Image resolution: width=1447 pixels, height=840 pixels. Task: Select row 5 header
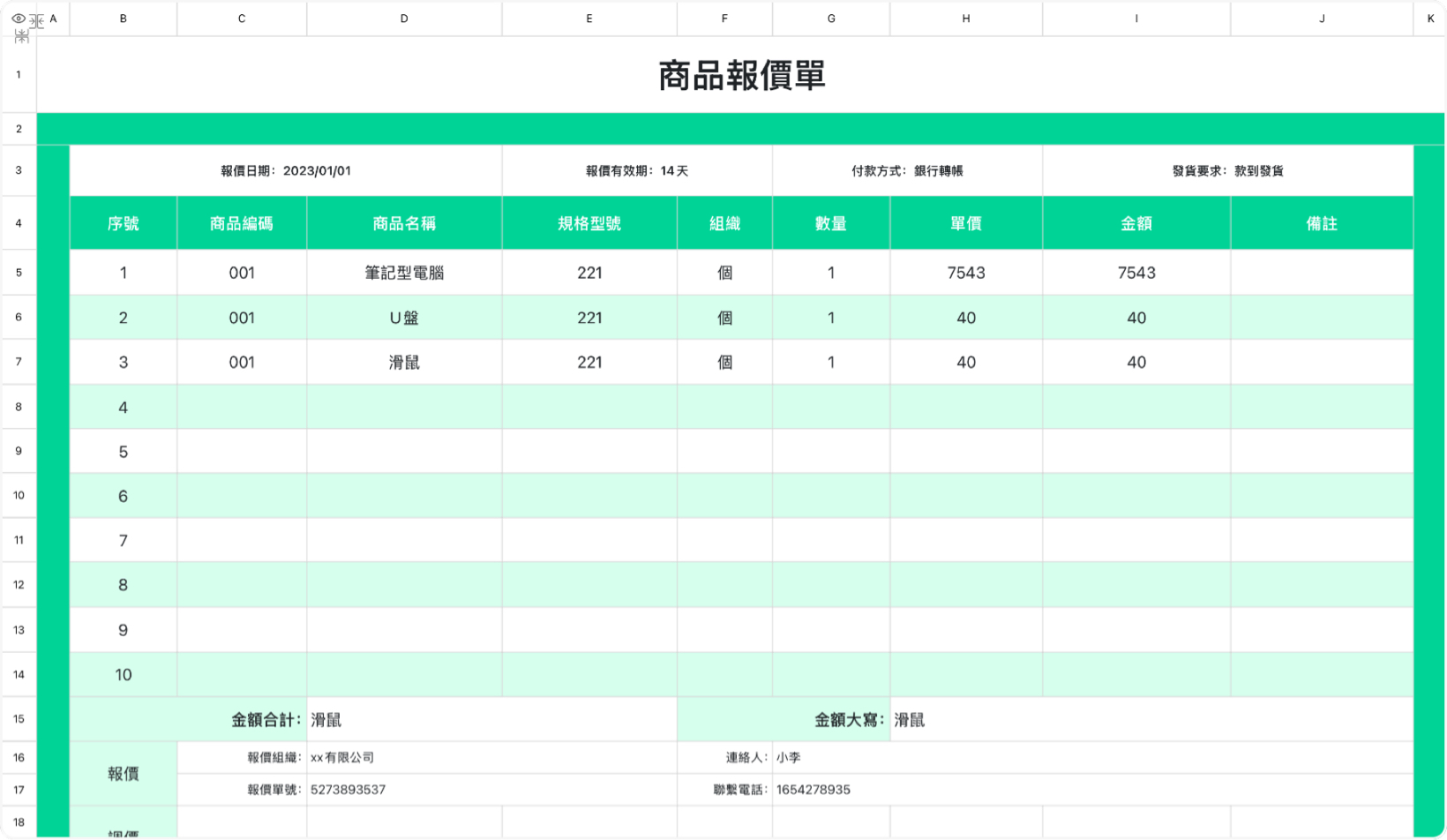19,273
